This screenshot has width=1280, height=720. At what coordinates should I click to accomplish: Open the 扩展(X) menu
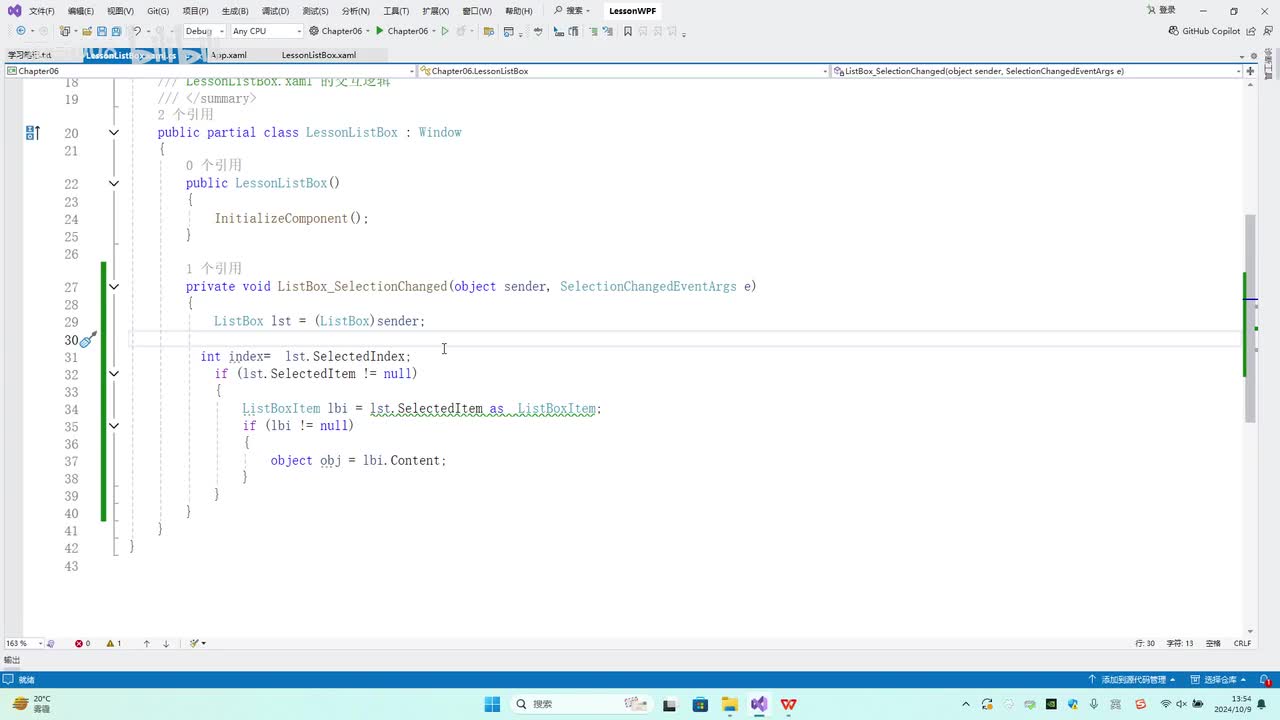click(435, 11)
